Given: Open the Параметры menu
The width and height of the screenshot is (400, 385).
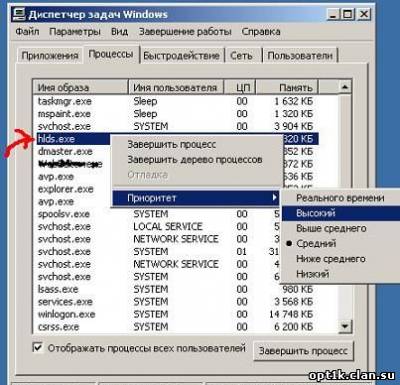Looking at the screenshot, I should coord(75,32).
